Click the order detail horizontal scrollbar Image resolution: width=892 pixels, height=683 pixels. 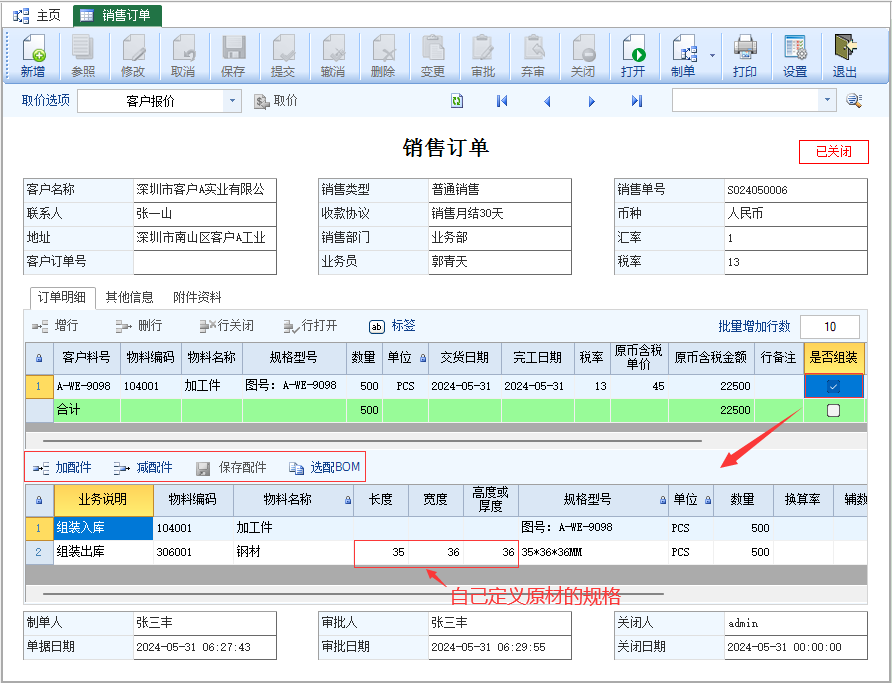(372, 440)
